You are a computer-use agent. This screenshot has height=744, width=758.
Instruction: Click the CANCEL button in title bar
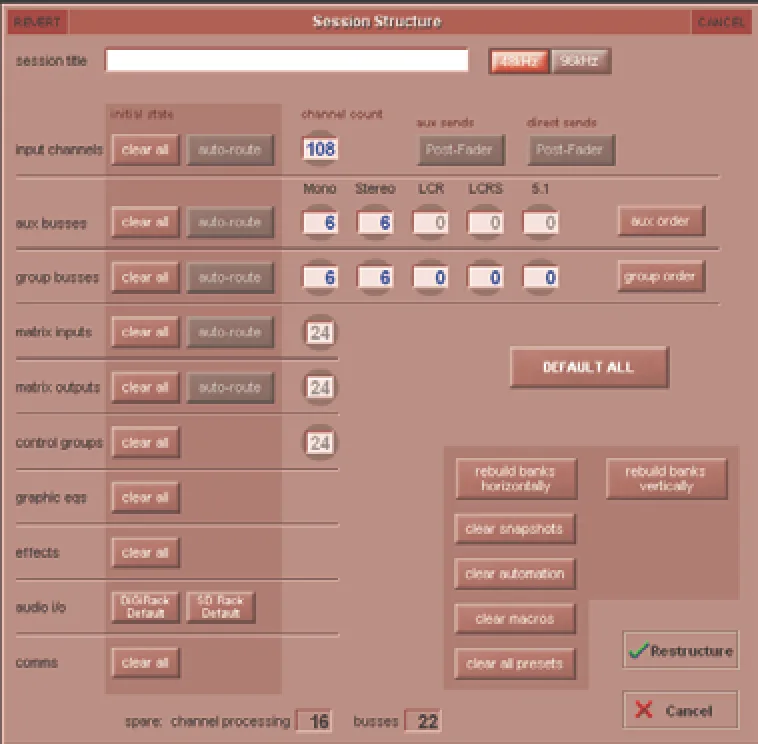[x=721, y=22]
